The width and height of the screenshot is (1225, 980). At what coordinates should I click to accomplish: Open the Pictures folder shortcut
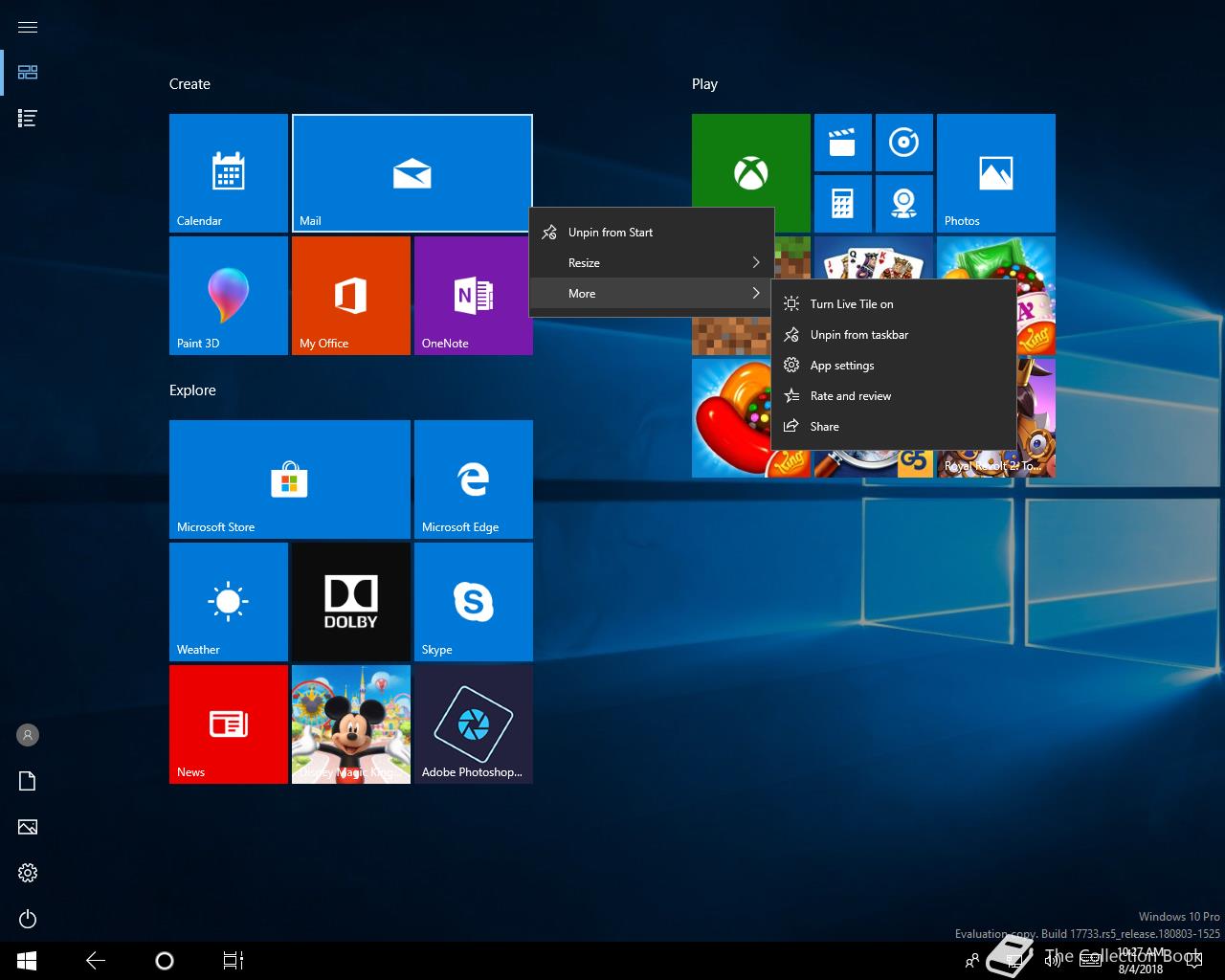coord(28,827)
